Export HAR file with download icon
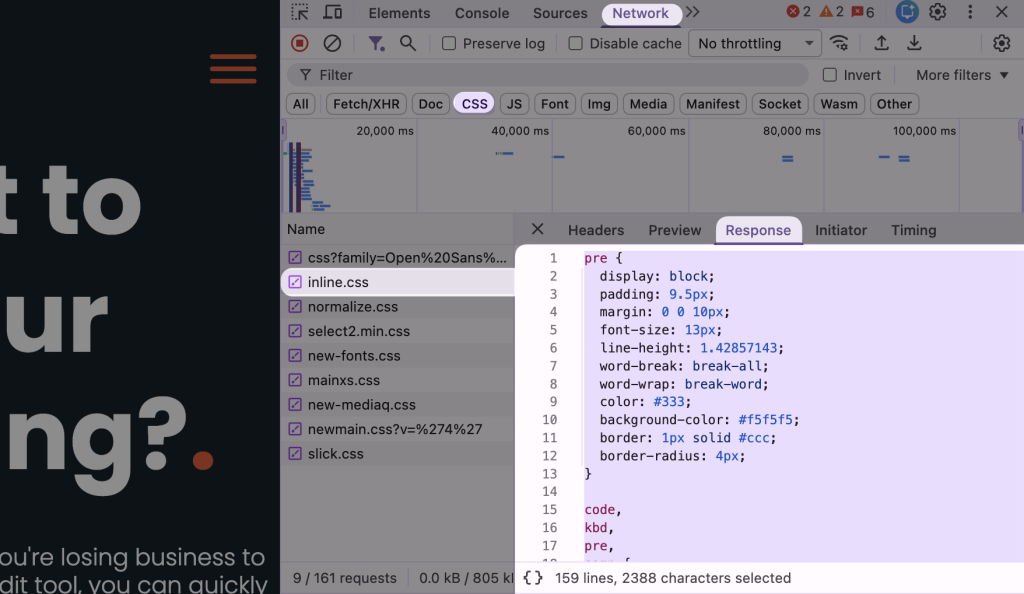The height and width of the screenshot is (594, 1024). pyautogui.click(x=913, y=43)
